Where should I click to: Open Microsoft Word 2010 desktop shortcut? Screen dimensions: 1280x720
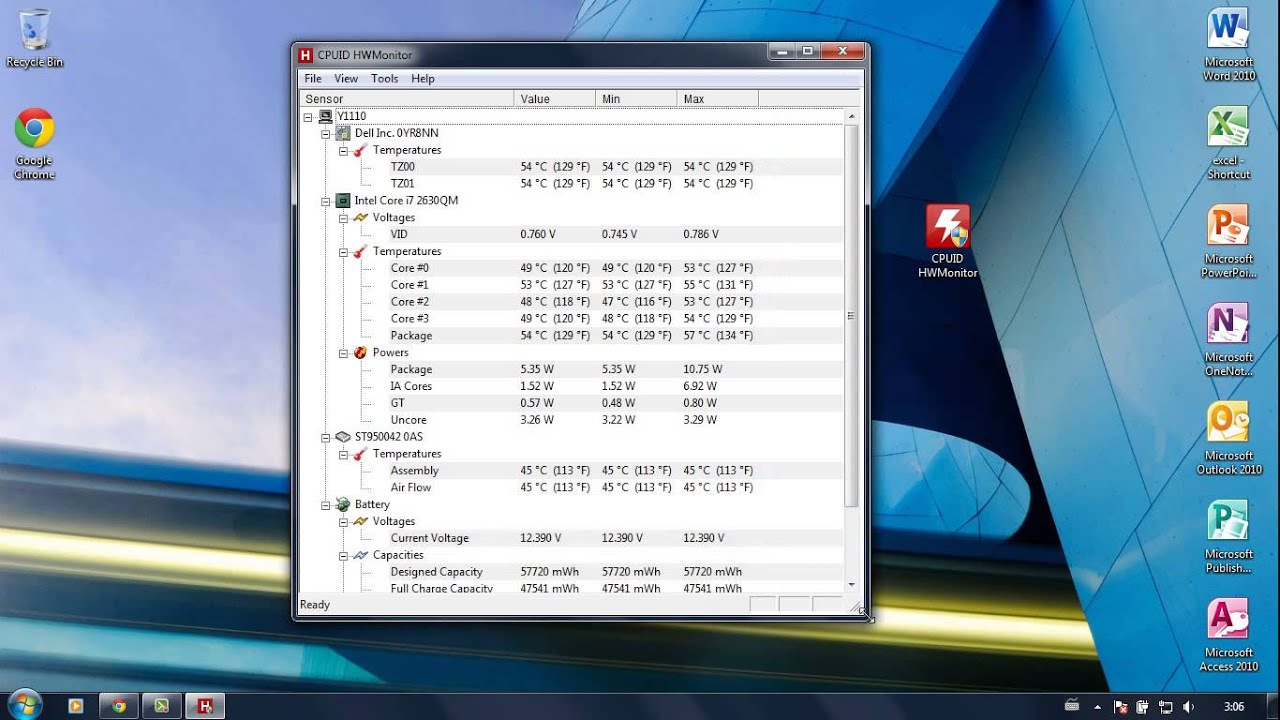click(x=1228, y=45)
